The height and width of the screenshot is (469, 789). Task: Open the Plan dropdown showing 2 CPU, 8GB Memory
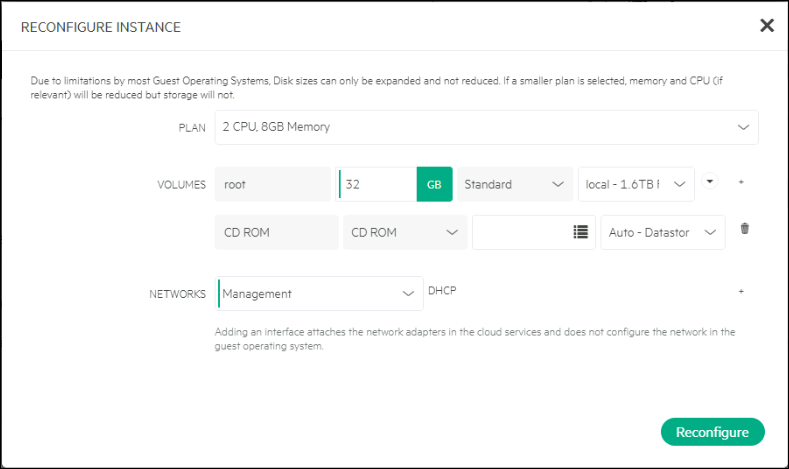(x=486, y=127)
